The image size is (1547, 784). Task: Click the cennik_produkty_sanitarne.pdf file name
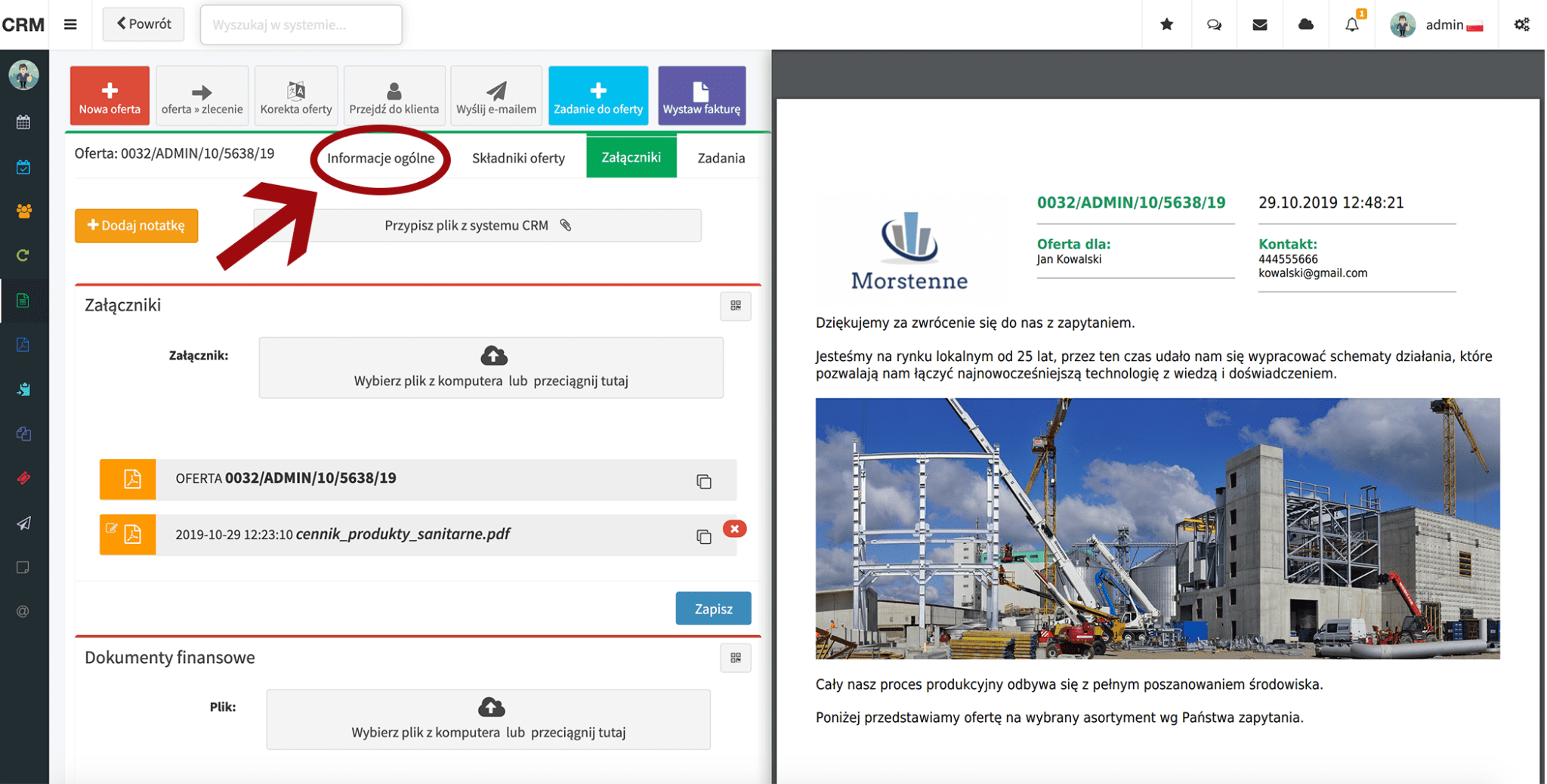(x=403, y=534)
